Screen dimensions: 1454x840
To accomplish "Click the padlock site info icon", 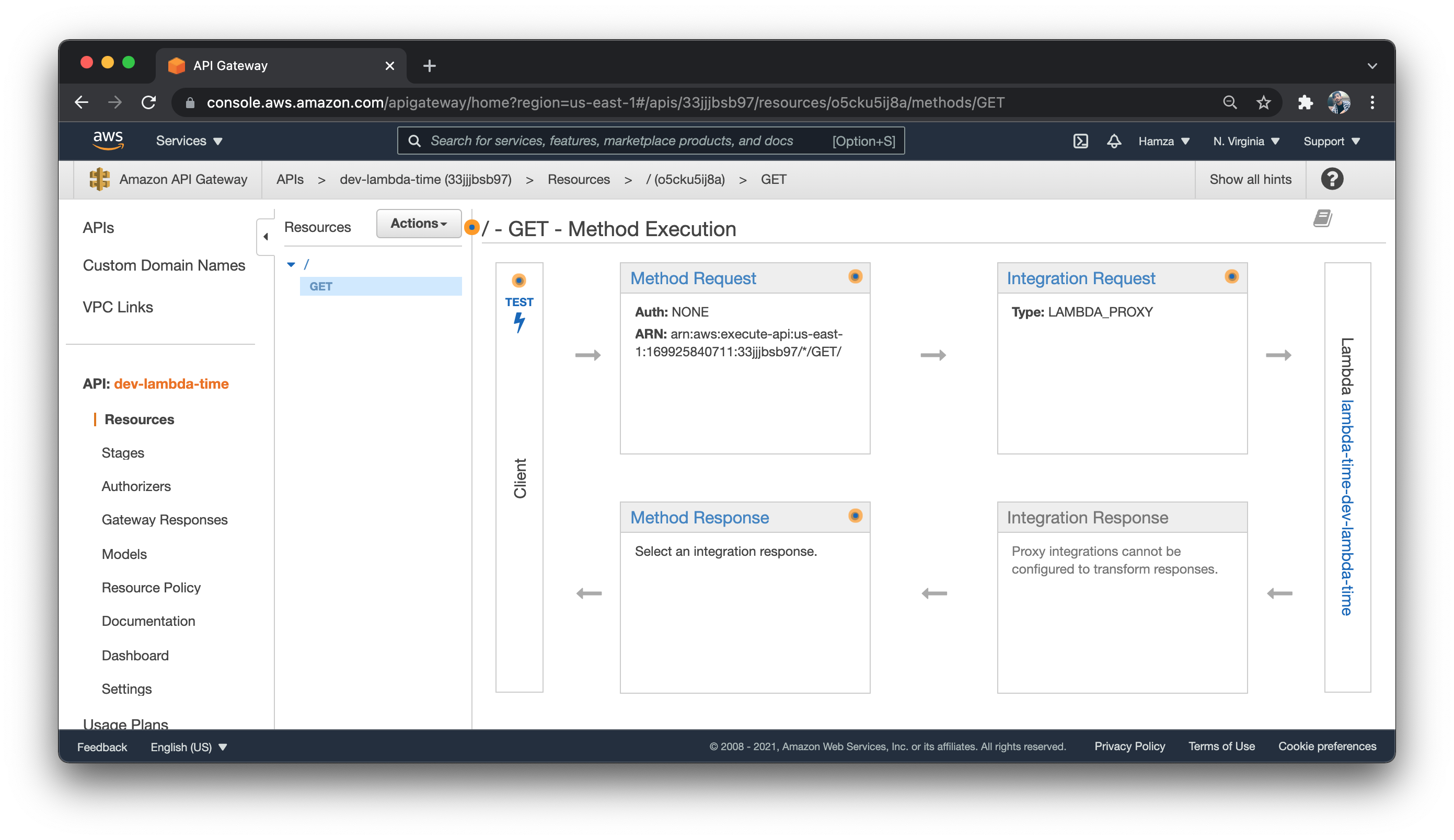I will tap(190, 102).
